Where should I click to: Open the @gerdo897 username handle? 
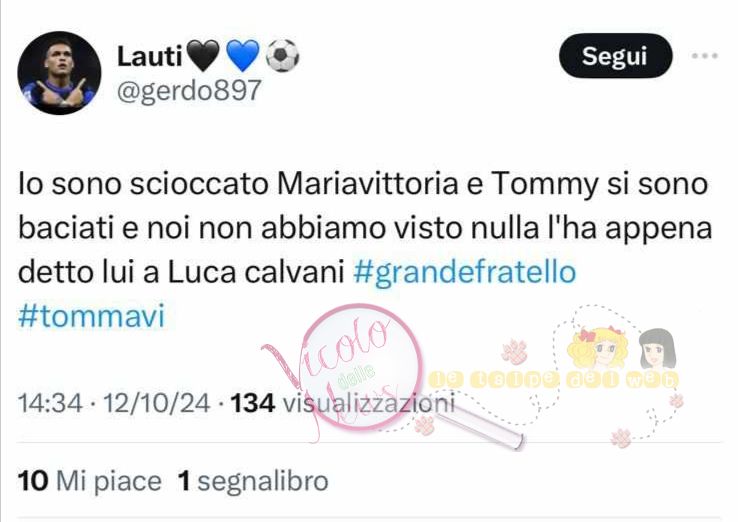click(x=189, y=90)
